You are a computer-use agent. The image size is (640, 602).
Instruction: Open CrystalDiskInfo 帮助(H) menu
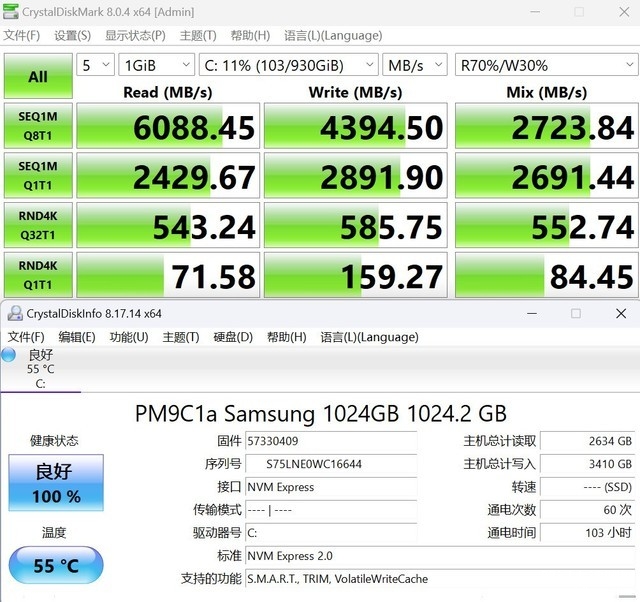pyautogui.click(x=287, y=337)
